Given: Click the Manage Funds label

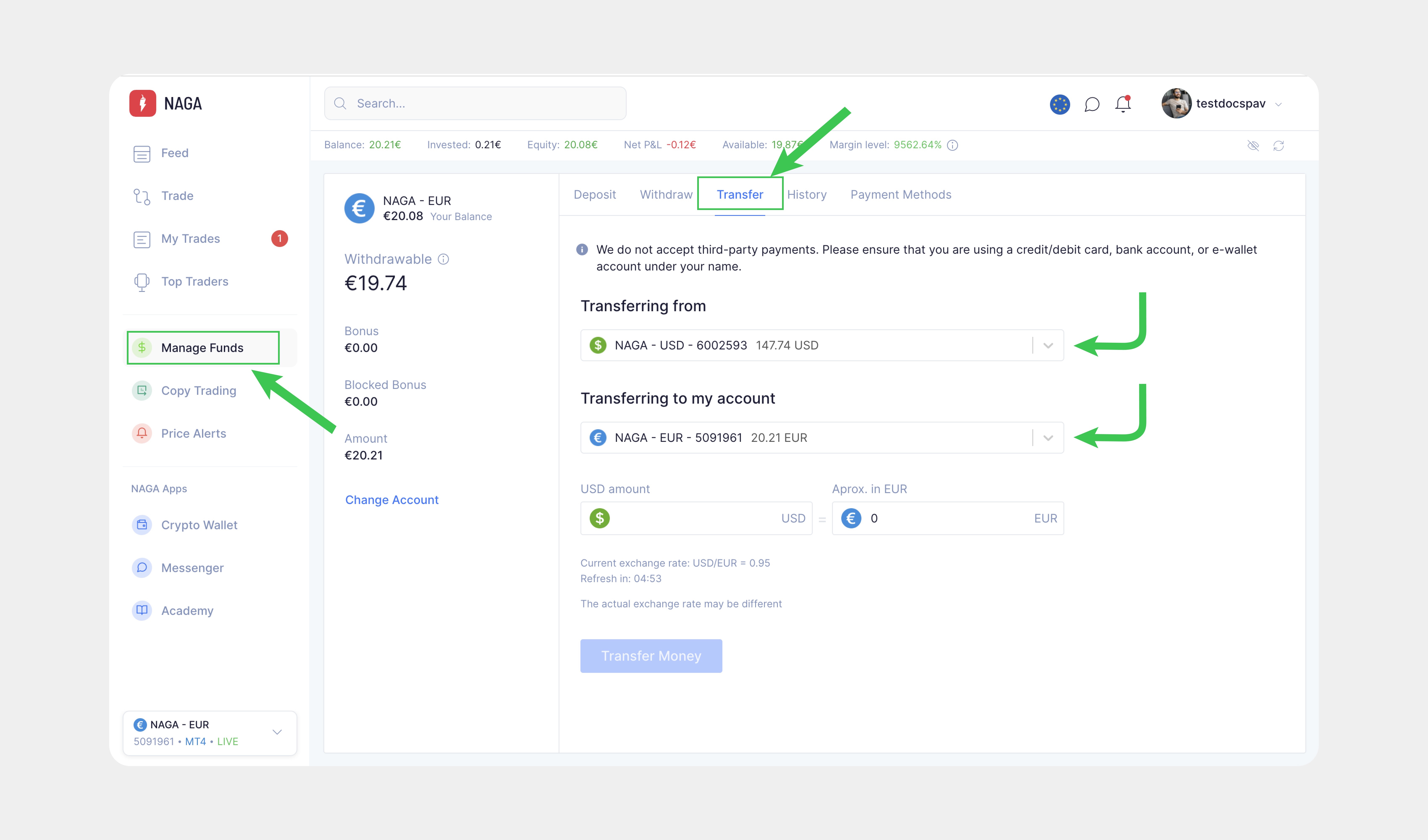Looking at the screenshot, I should [x=202, y=348].
